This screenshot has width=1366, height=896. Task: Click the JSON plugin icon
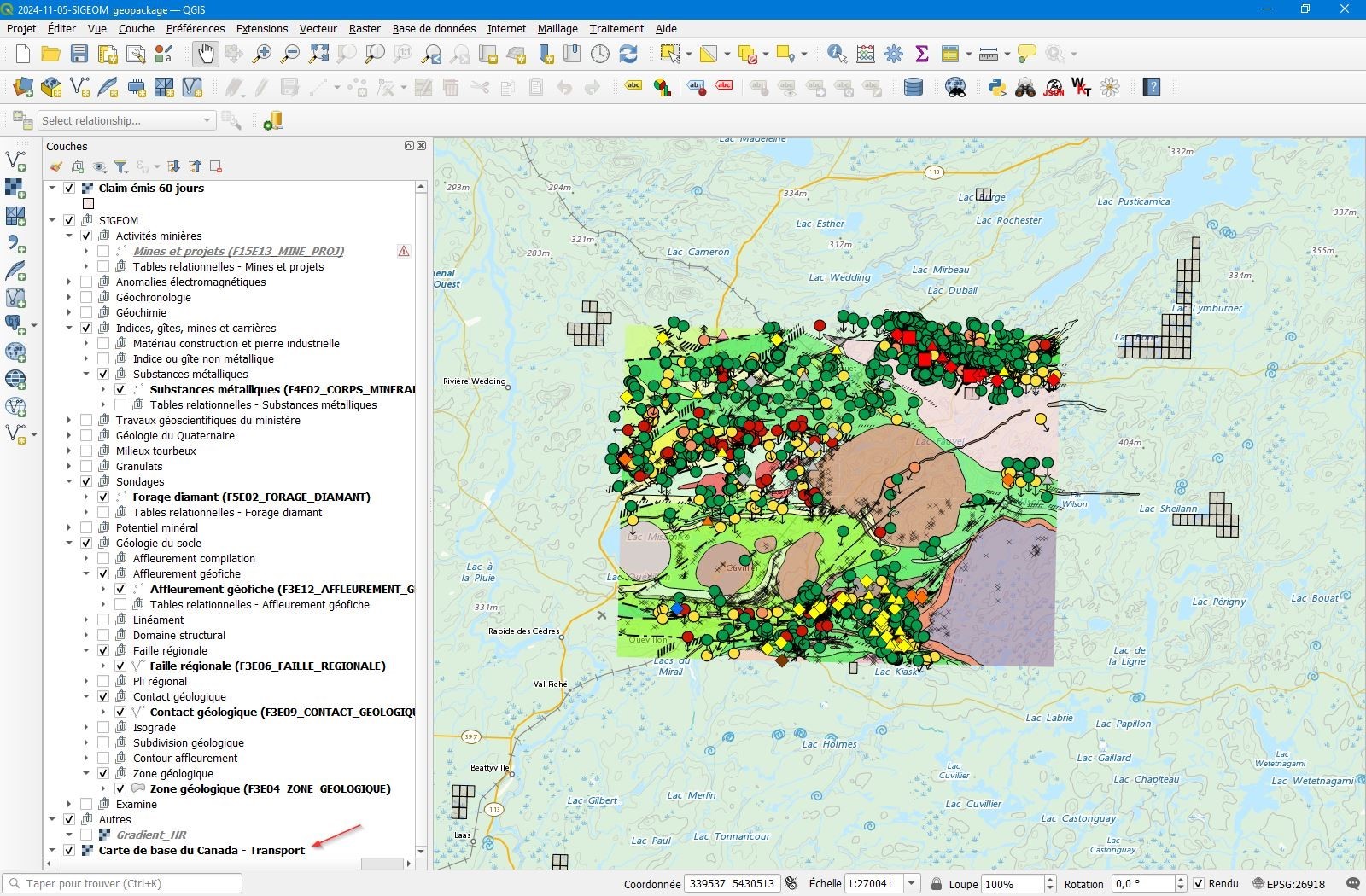1054,87
